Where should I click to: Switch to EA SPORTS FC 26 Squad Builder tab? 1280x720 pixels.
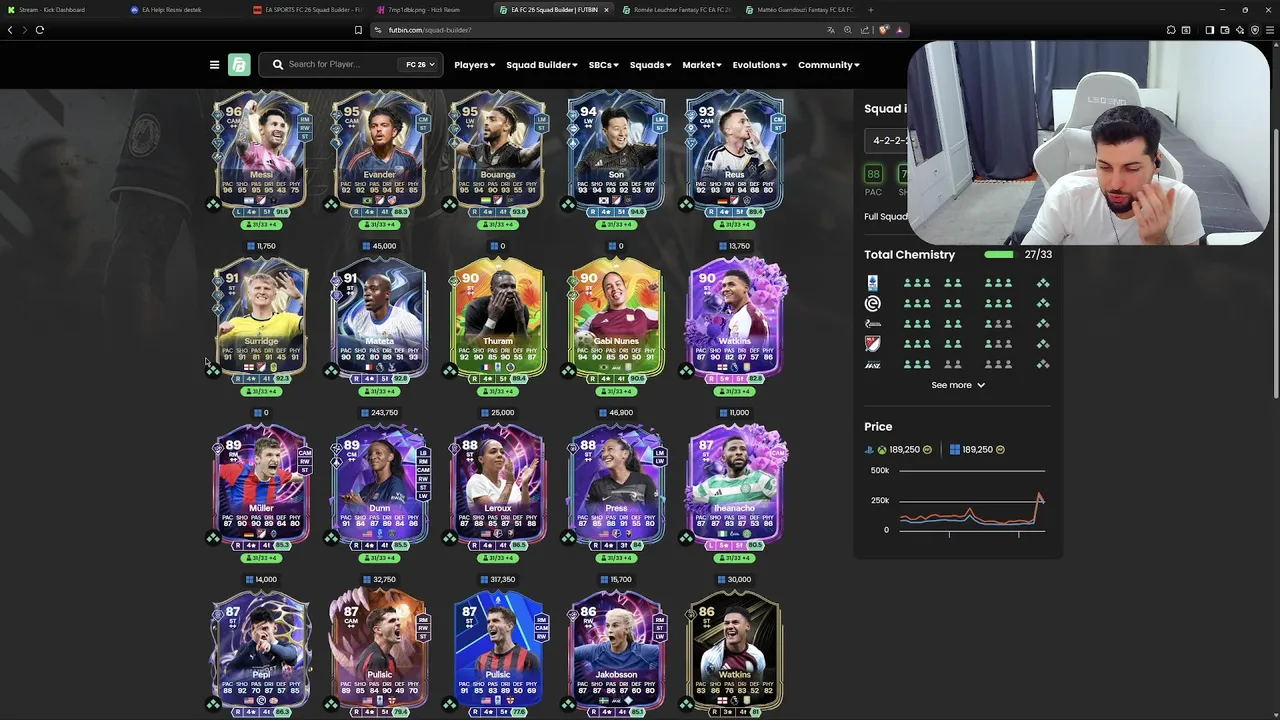(308, 10)
